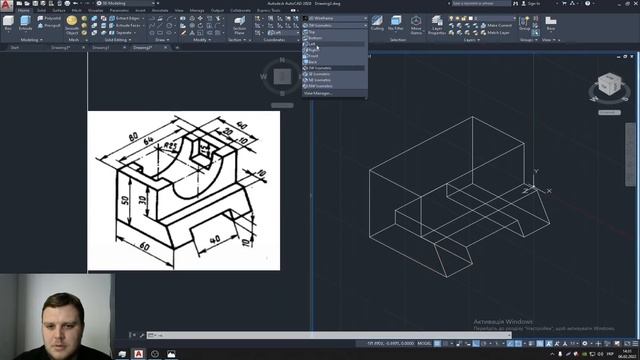Open AutoCAD from the Windows taskbar
Viewport: 640px width, 360px height.
[x=138, y=353]
